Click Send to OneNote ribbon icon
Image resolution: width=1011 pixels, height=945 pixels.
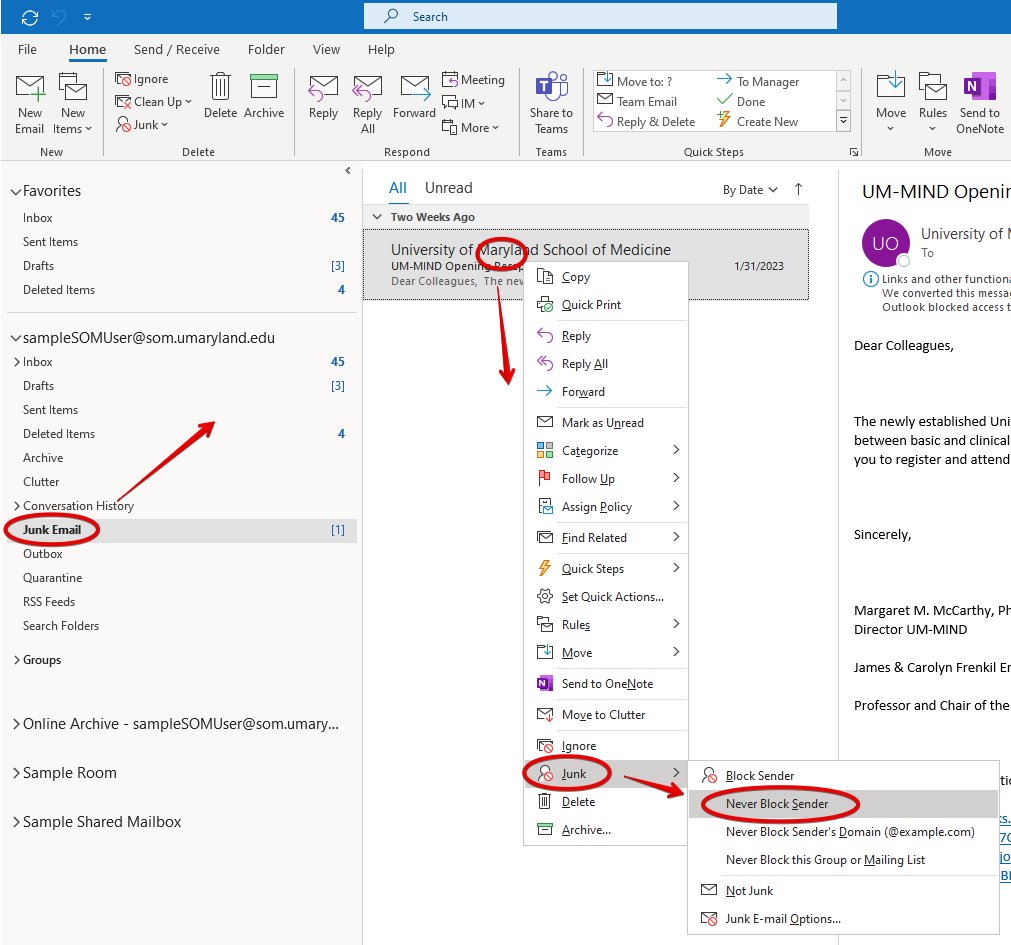979,90
